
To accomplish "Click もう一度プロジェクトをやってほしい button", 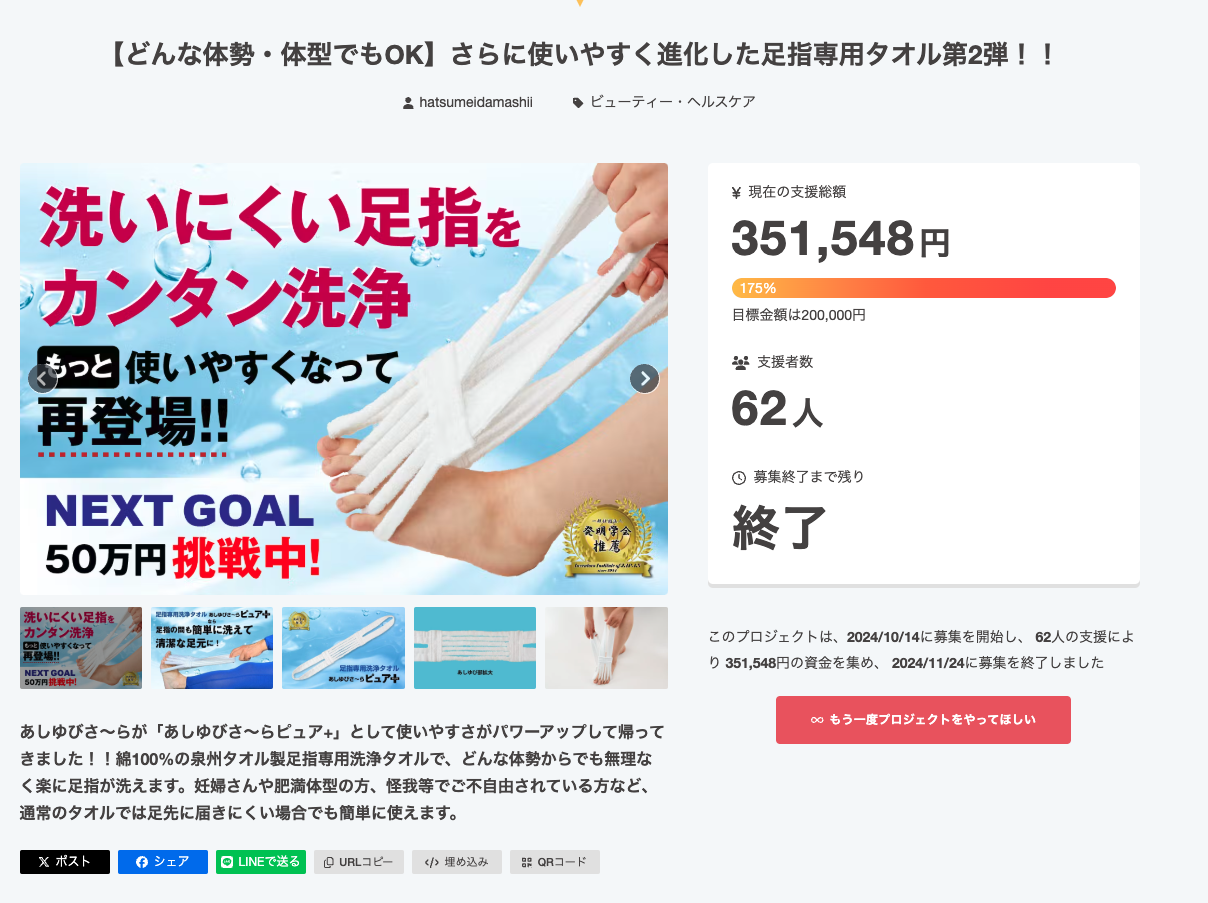I will pos(923,720).
